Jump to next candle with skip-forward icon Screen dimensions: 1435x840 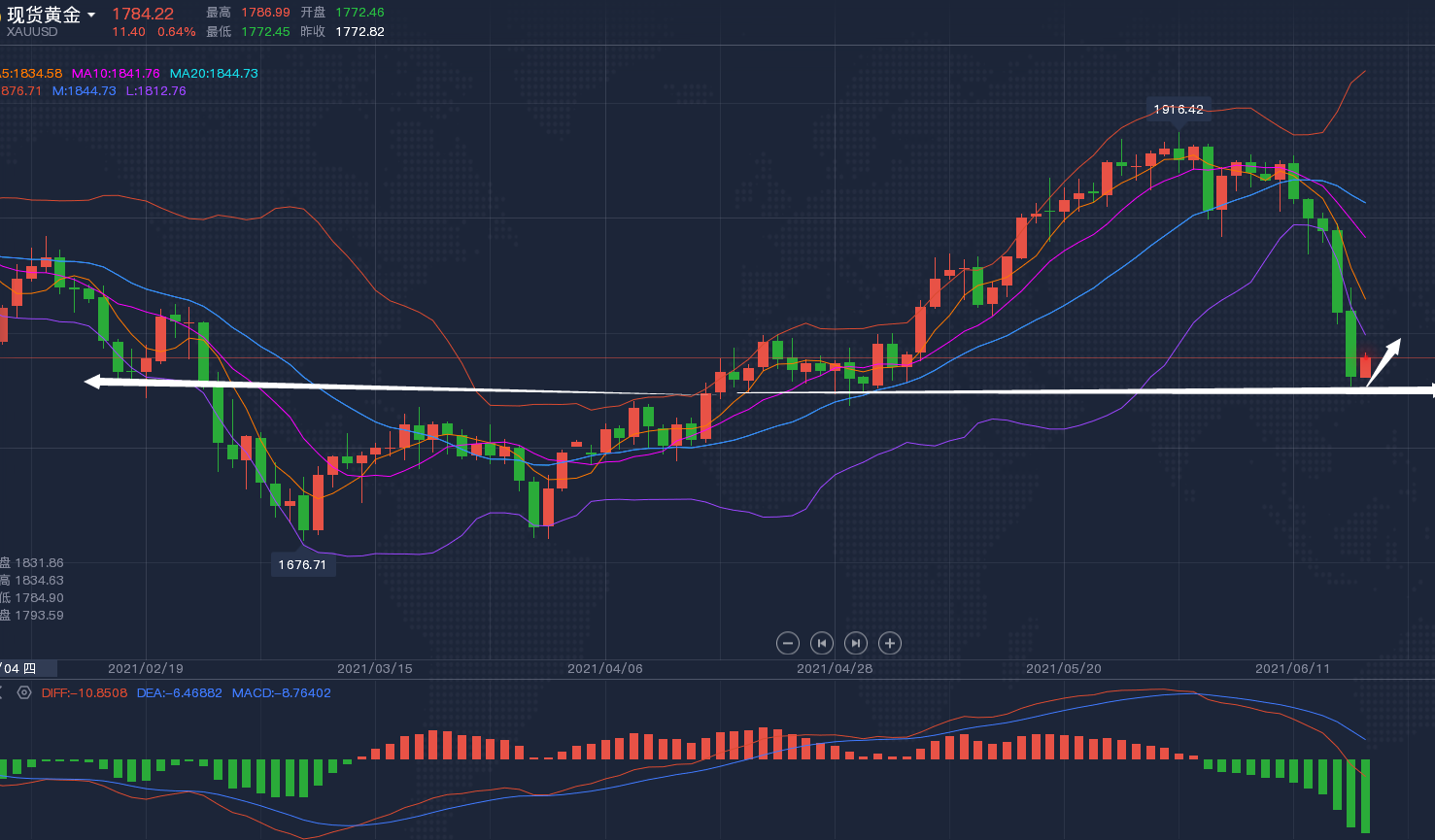tap(856, 643)
